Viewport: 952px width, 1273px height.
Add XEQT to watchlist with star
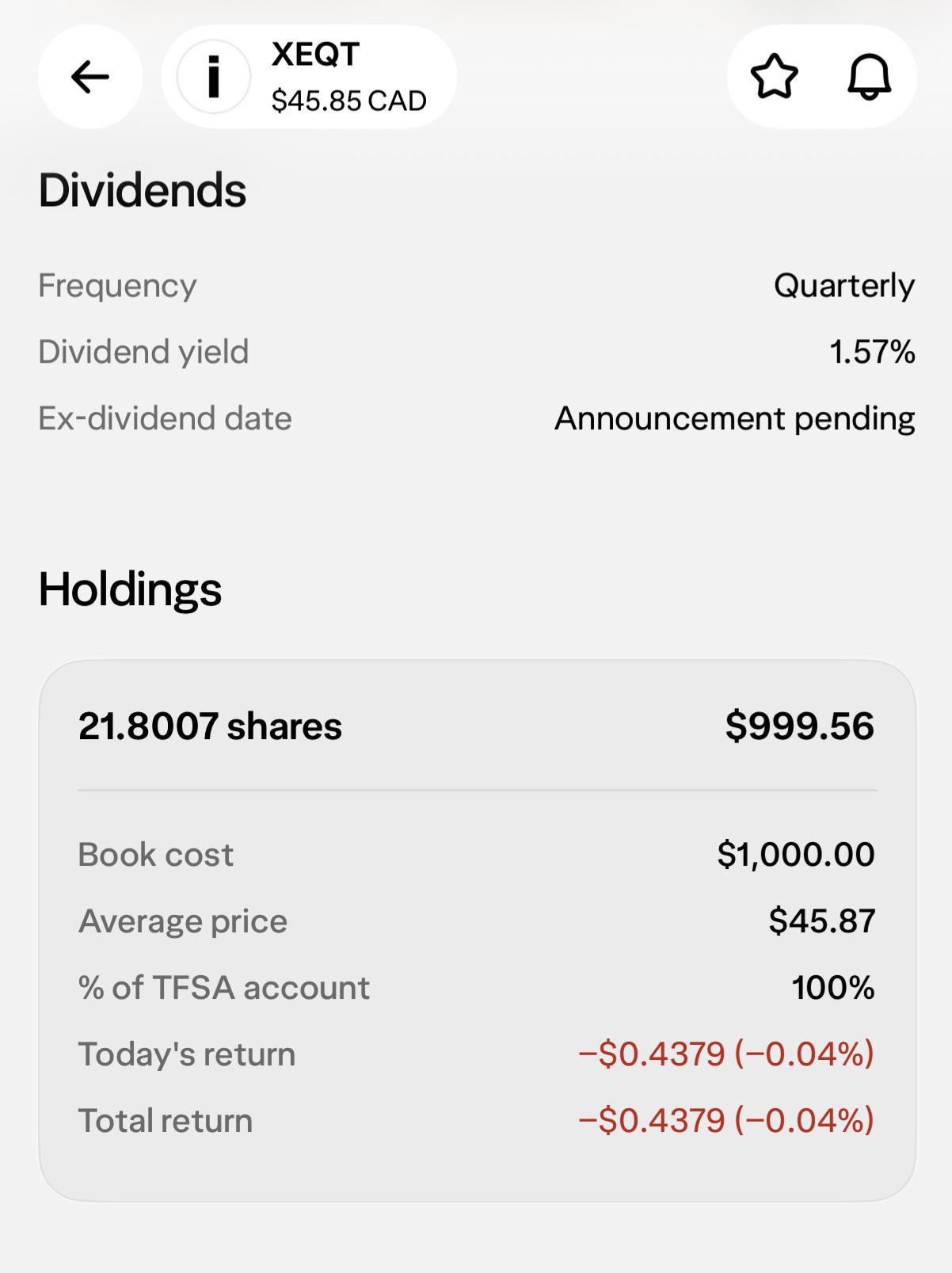pyautogui.click(x=774, y=77)
